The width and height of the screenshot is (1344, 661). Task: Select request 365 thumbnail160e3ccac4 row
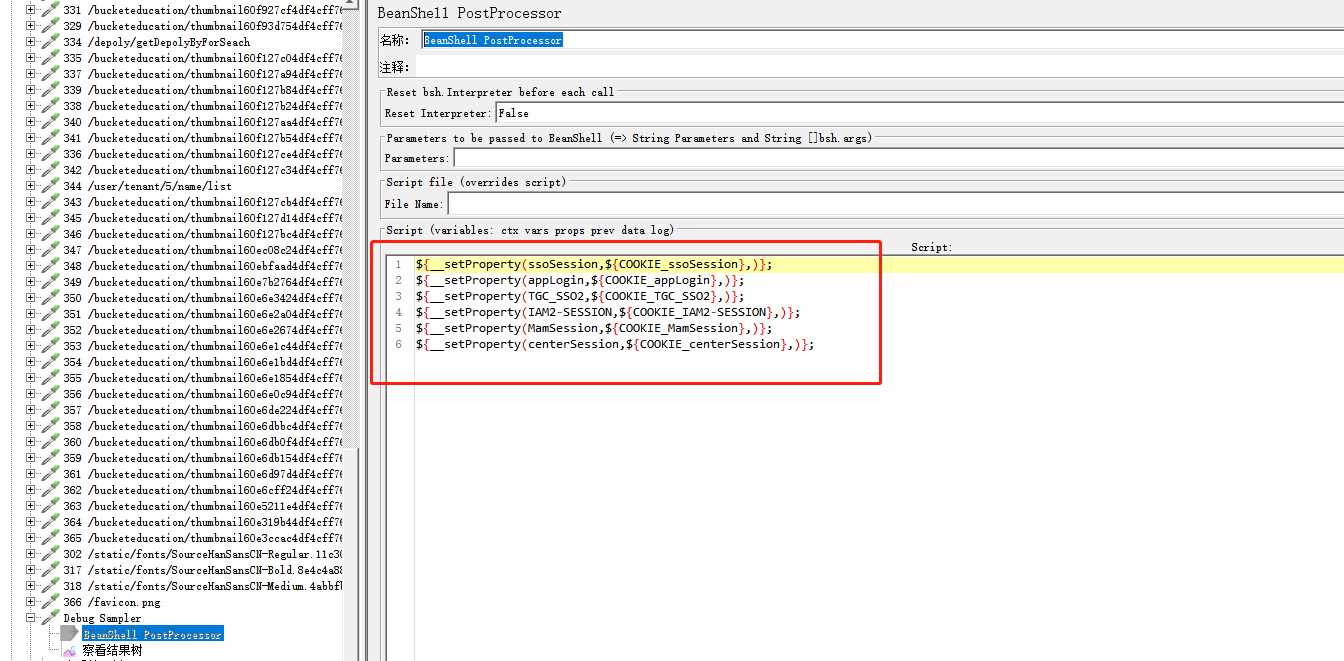click(x=203, y=538)
